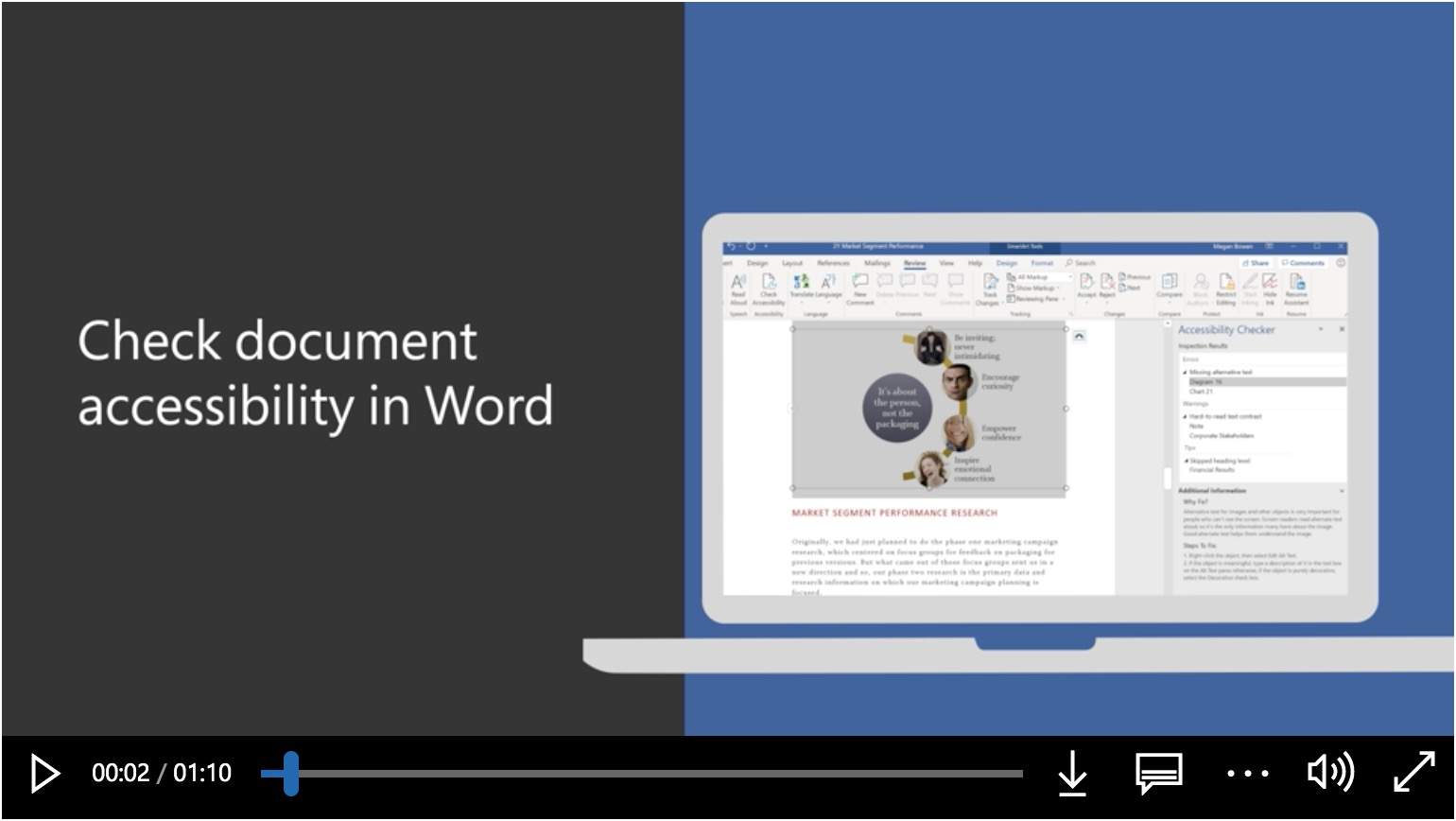Switch to the Review tab
This screenshot has width=1456, height=821.
tap(914, 263)
